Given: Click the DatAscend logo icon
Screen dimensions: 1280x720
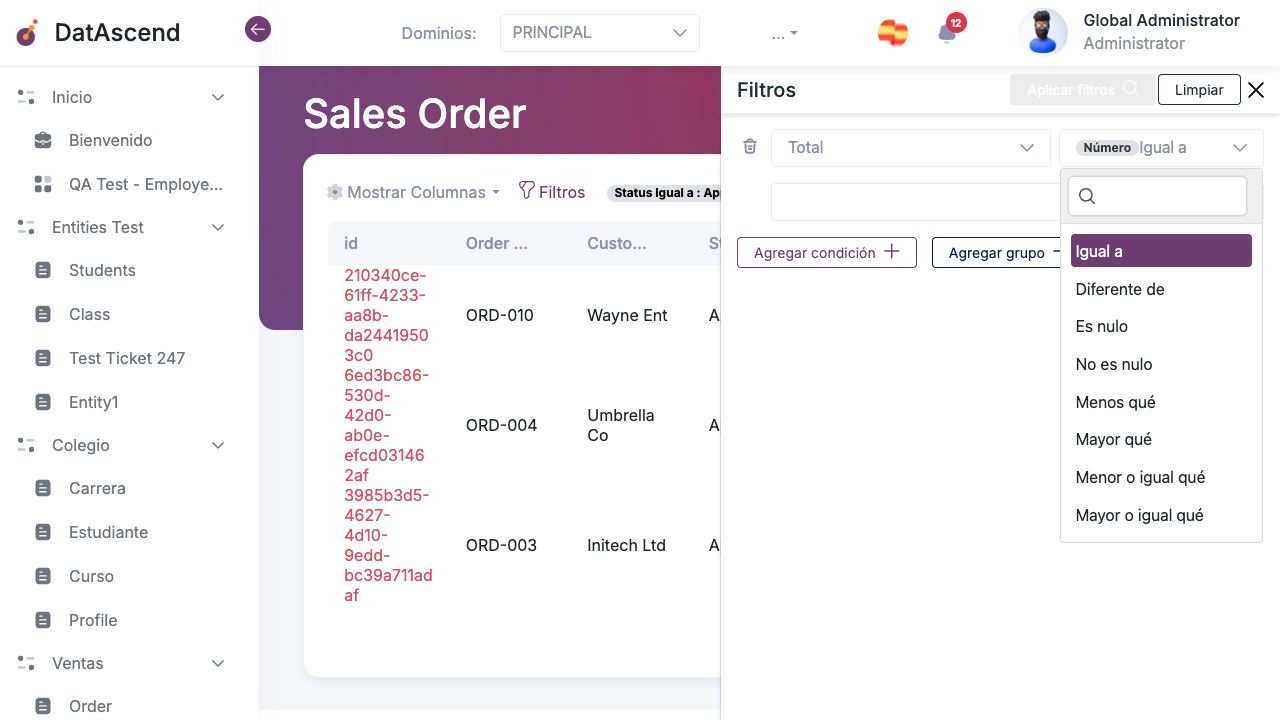Looking at the screenshot, I should tap(28, 32).
